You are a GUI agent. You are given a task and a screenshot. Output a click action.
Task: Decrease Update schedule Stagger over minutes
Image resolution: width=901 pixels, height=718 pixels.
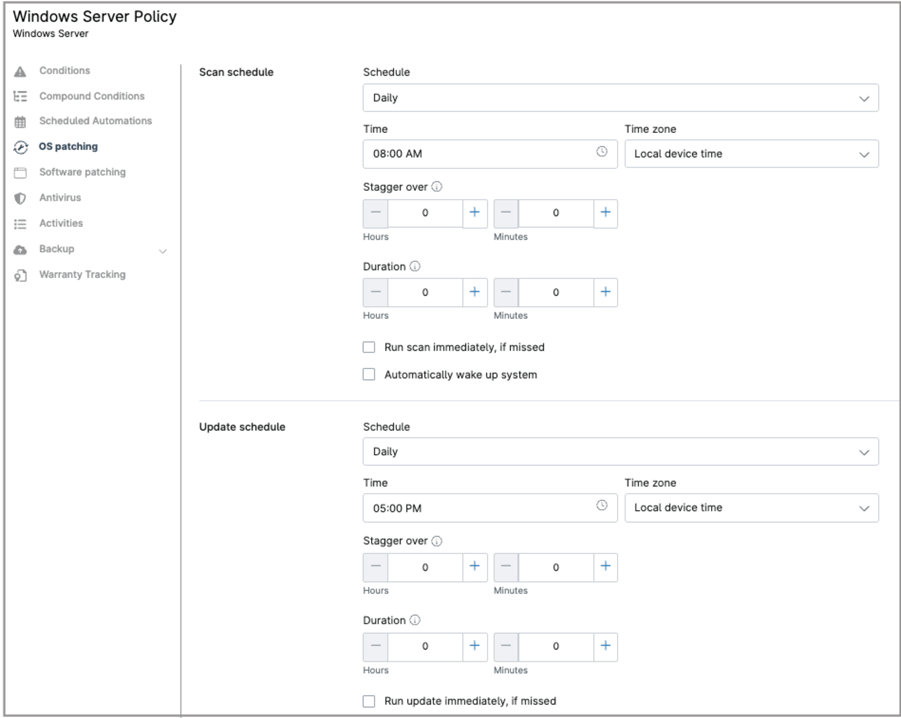click(506, 567)
